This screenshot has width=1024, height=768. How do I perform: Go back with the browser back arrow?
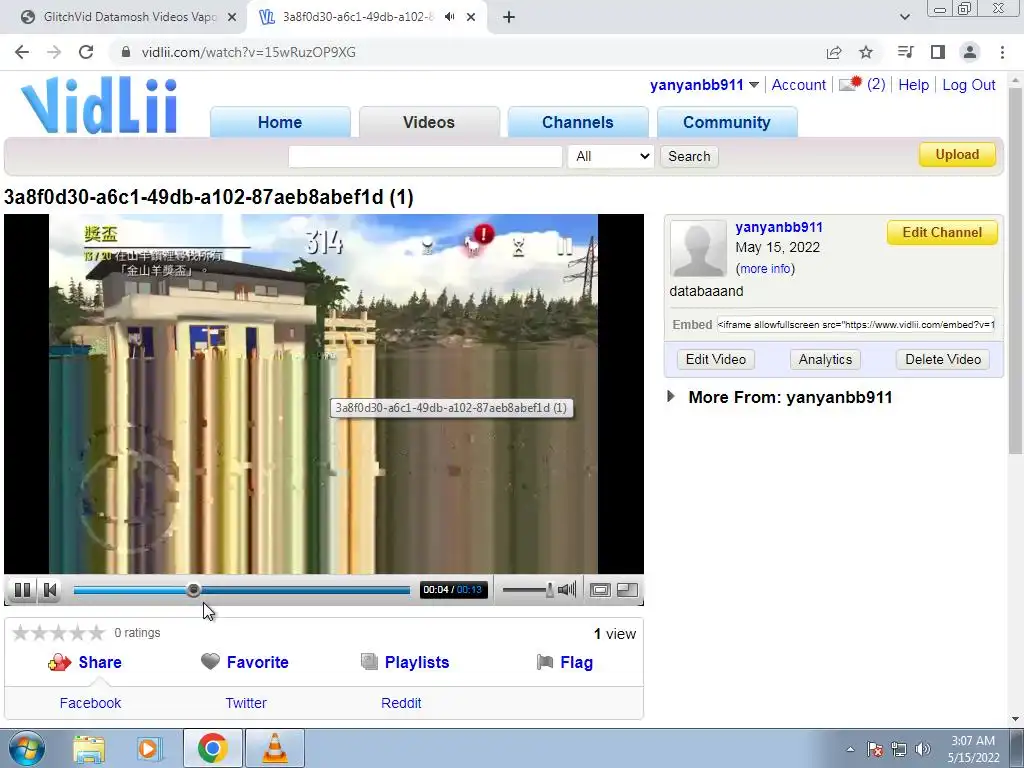[x=22, y=52]
